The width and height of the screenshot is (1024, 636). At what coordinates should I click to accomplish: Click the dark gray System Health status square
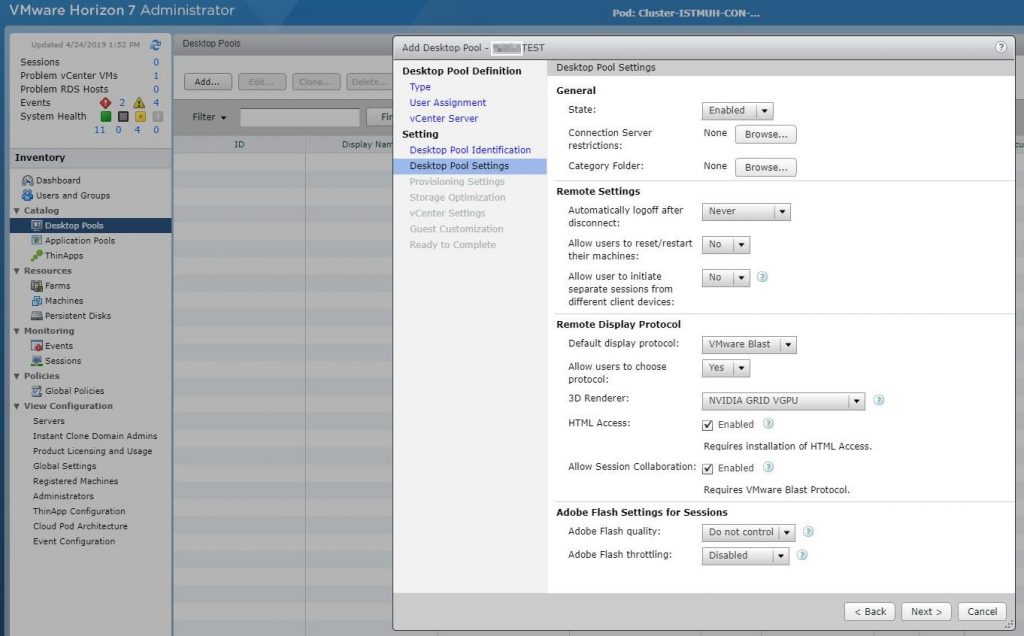123,116
